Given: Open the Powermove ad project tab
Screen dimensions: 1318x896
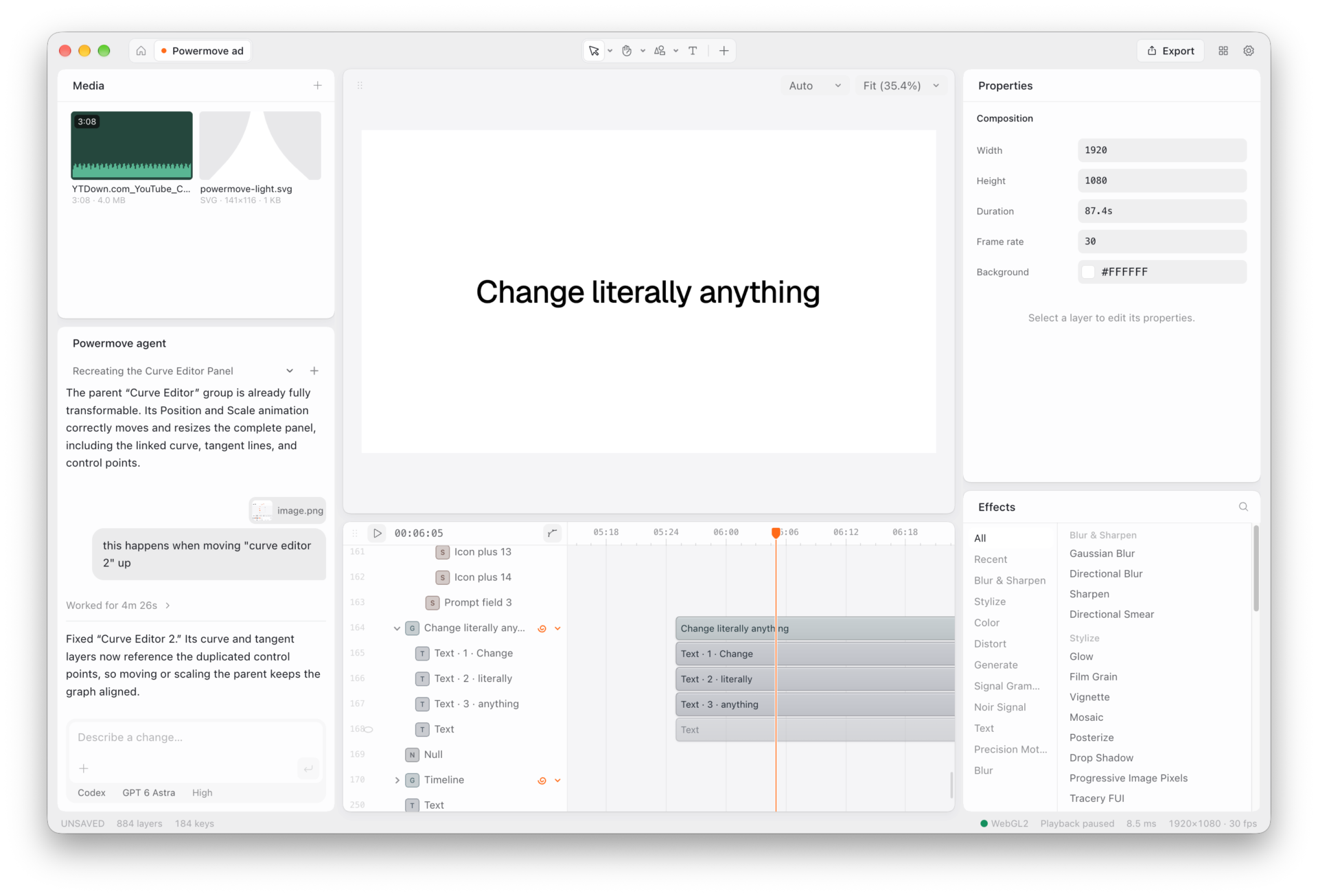Looking at the screenshot, I should (x=202, y=51).
